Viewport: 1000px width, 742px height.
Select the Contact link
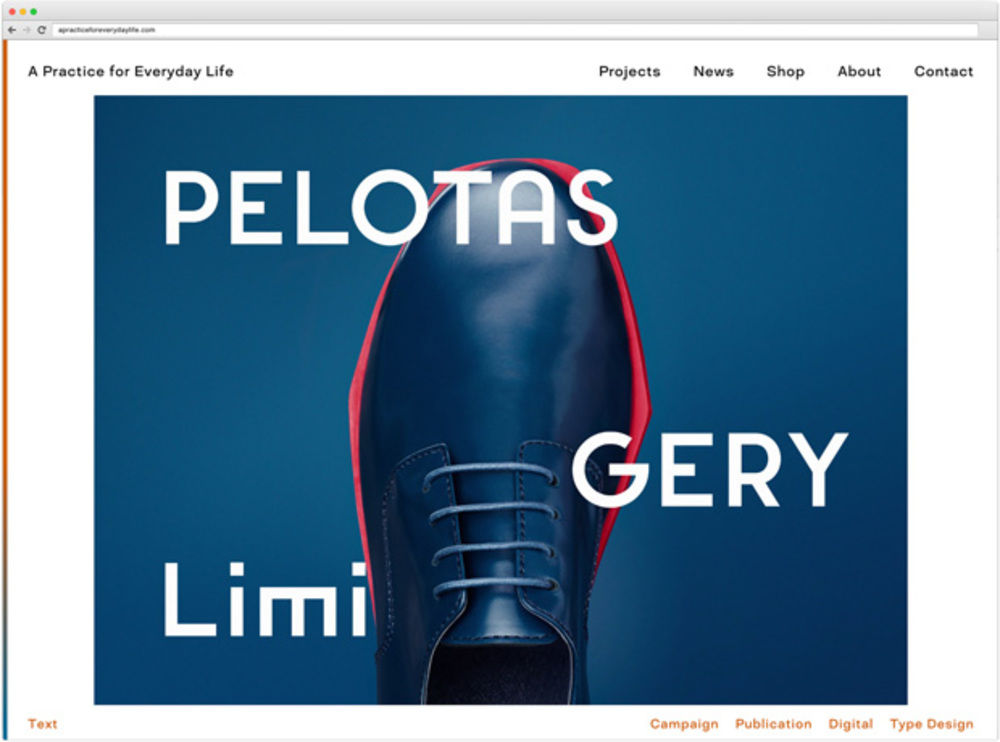944,71
